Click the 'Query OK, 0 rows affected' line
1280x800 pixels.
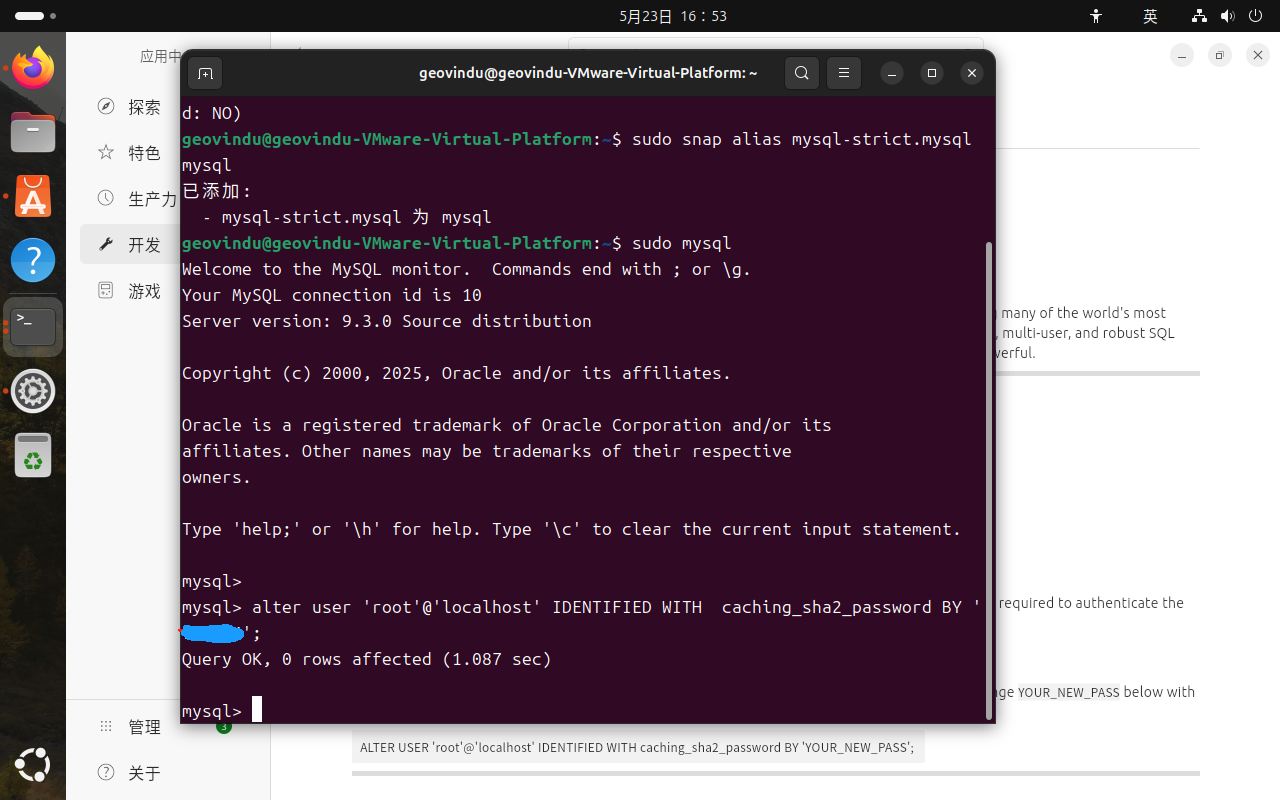(367, 659)
